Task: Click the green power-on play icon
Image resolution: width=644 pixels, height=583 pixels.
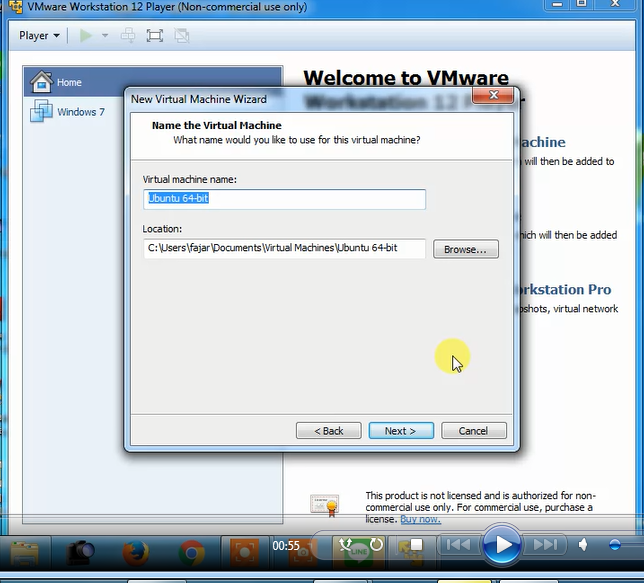Action: (x=85, y=36)
